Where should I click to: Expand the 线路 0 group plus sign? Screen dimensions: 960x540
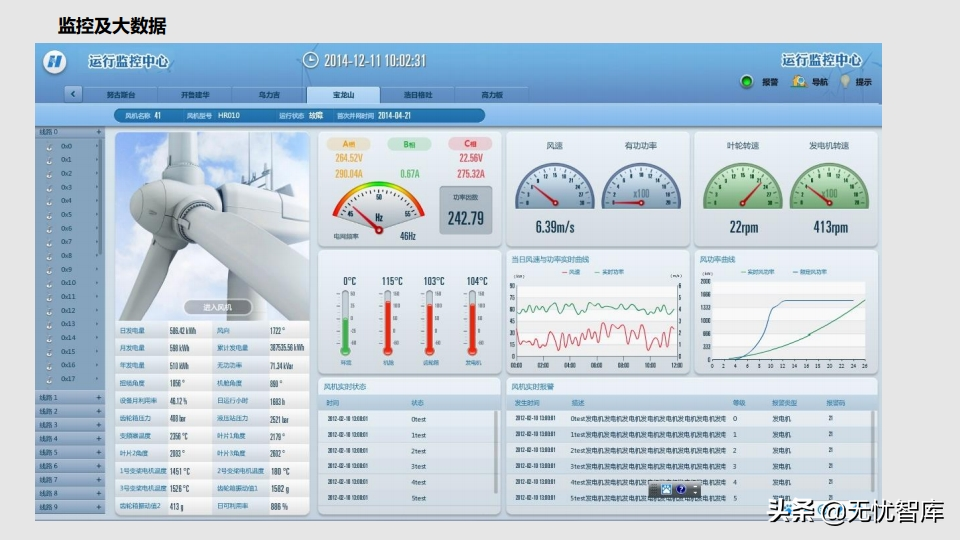(x=99, y=132)
